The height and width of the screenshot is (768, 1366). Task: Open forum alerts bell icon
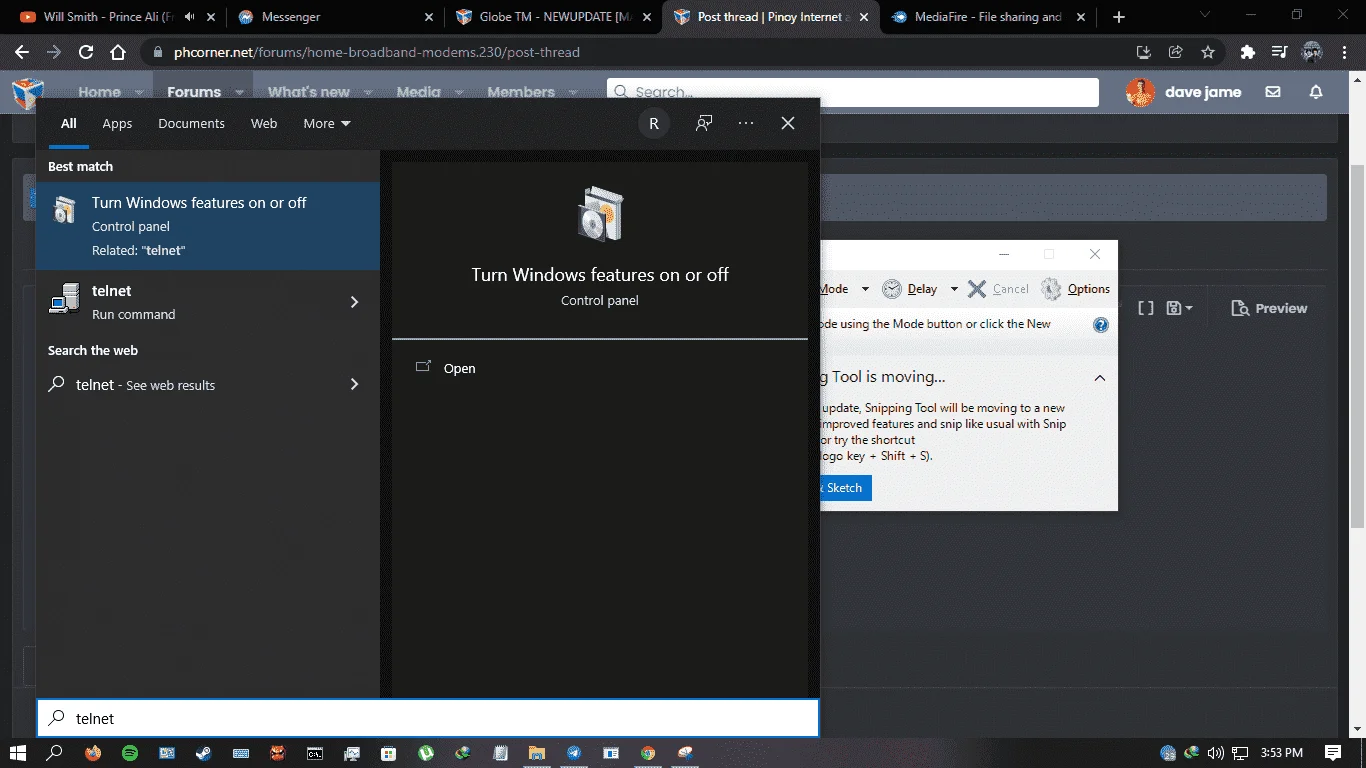click(x=1316, y=92)
